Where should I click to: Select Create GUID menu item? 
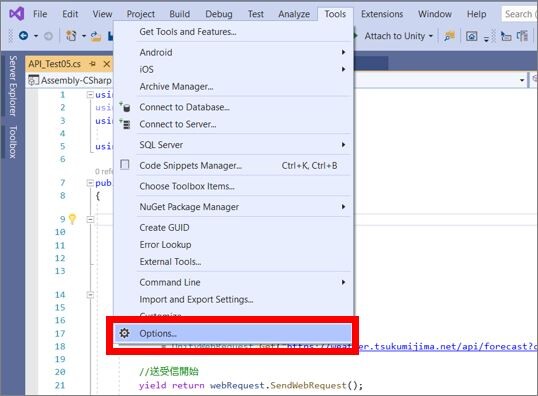coord(233,228)
